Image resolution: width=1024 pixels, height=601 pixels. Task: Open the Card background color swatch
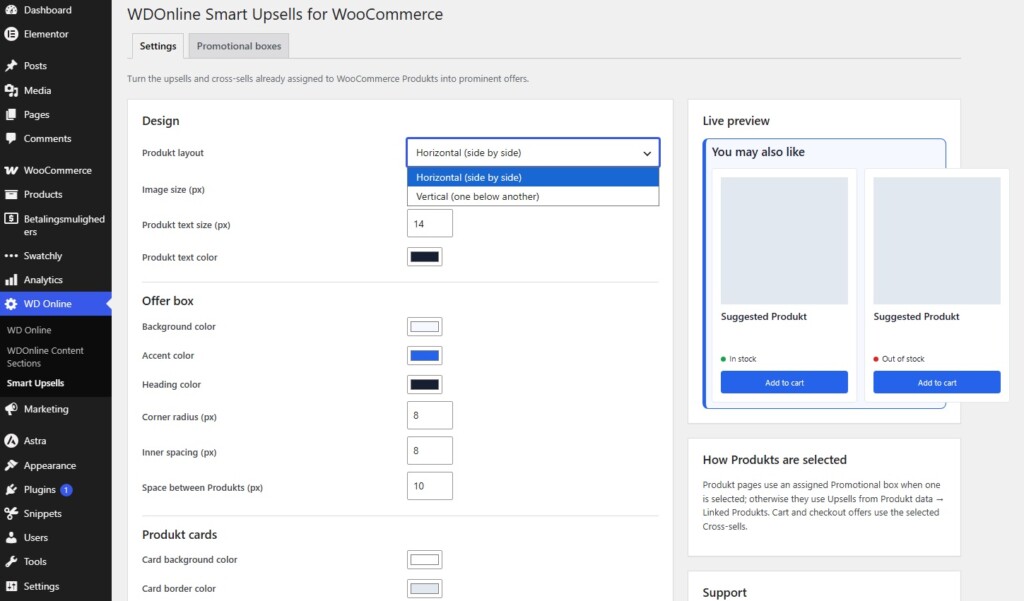pos(424,560)
